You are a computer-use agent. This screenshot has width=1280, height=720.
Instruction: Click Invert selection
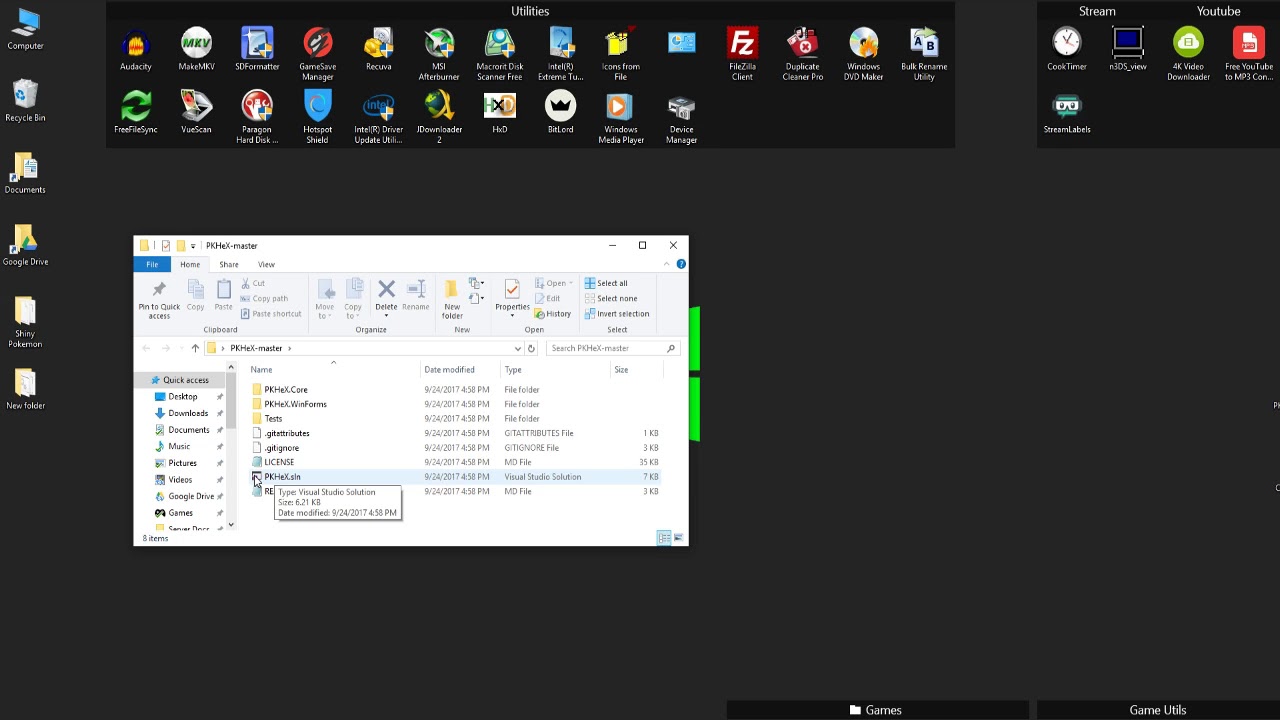[616, 313]
